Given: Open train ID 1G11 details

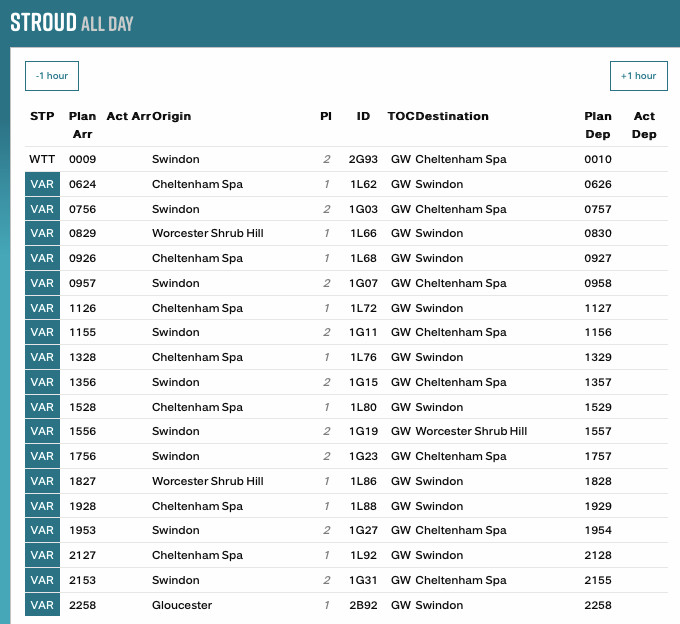Looking at the screenshot, I should pos(363,333).
